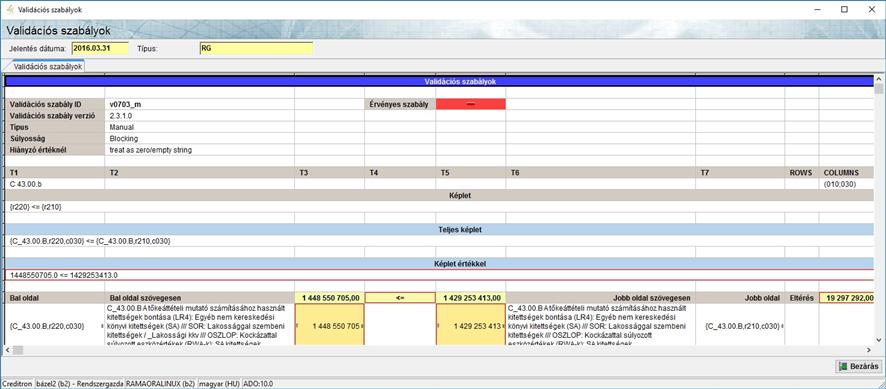The height and width of the screenshot is (389, 886).
Task: Select the Validációs szabályok tab
Action: pyautogui.click(x=47, y=67)
